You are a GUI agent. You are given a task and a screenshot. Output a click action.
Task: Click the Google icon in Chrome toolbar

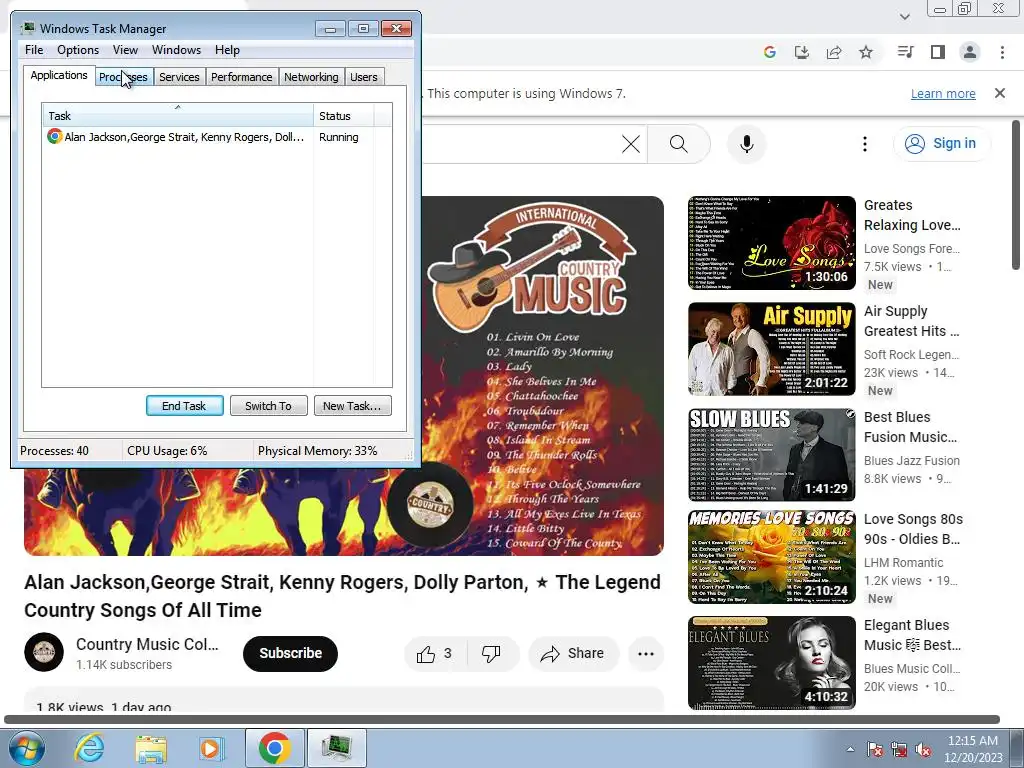click(770, 52)
